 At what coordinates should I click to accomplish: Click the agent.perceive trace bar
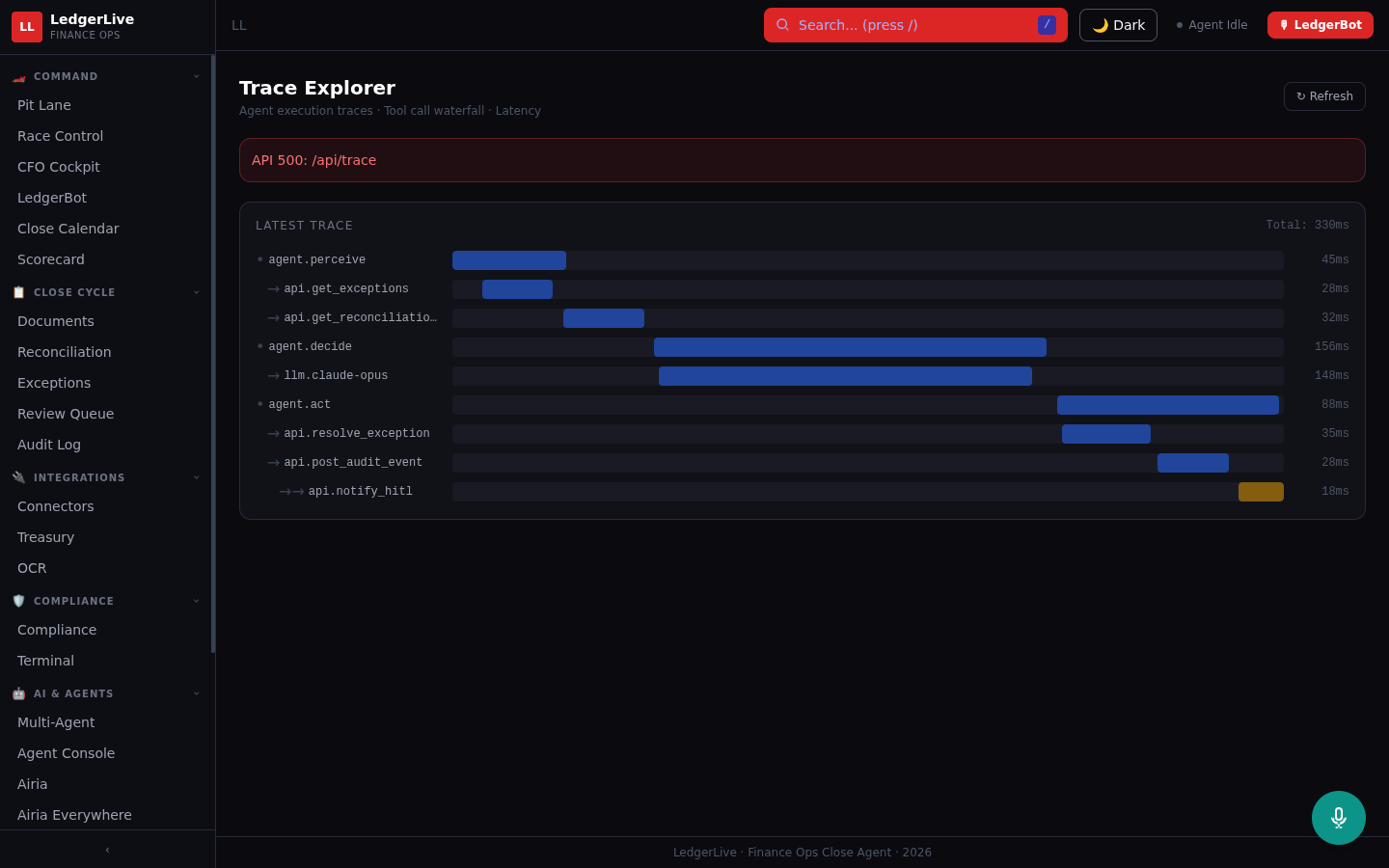click(509, 260)
